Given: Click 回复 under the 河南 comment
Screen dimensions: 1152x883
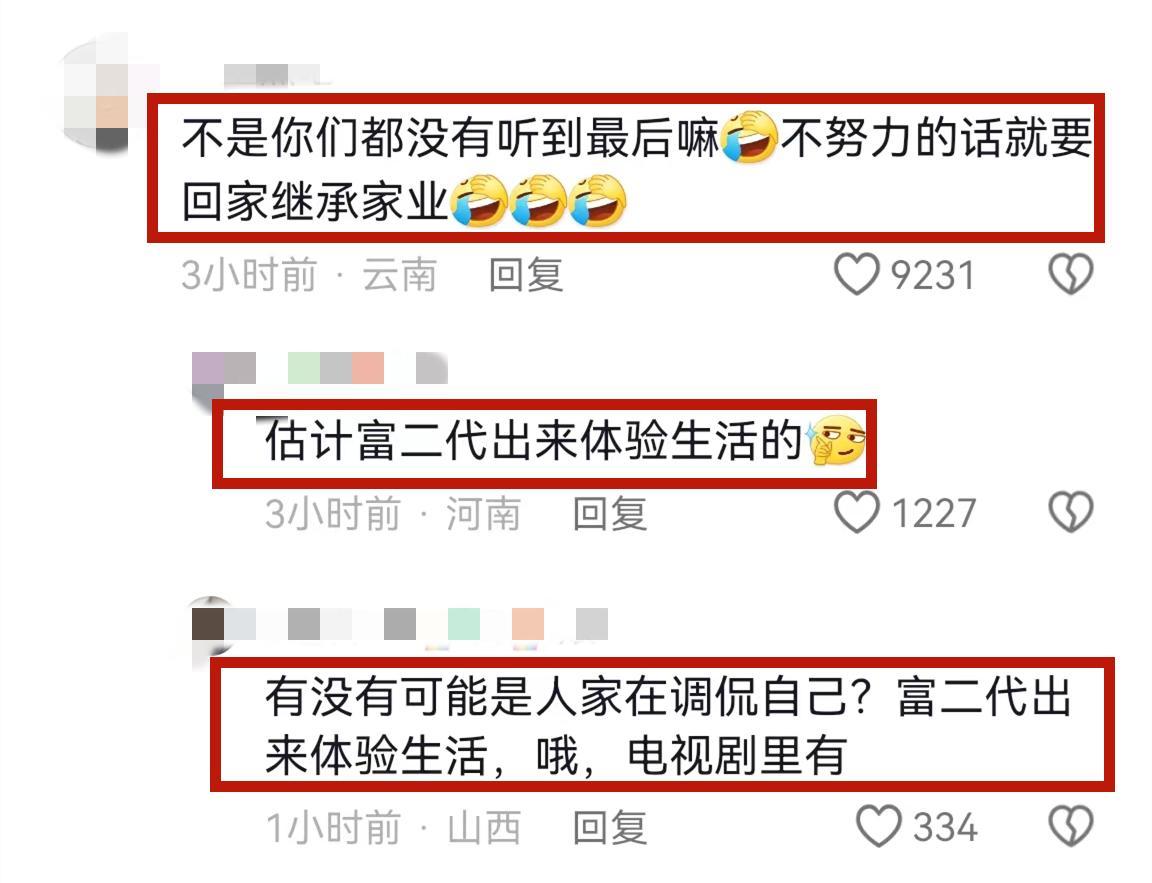Looking at the screenshot, I should click(x=610, y=513).
